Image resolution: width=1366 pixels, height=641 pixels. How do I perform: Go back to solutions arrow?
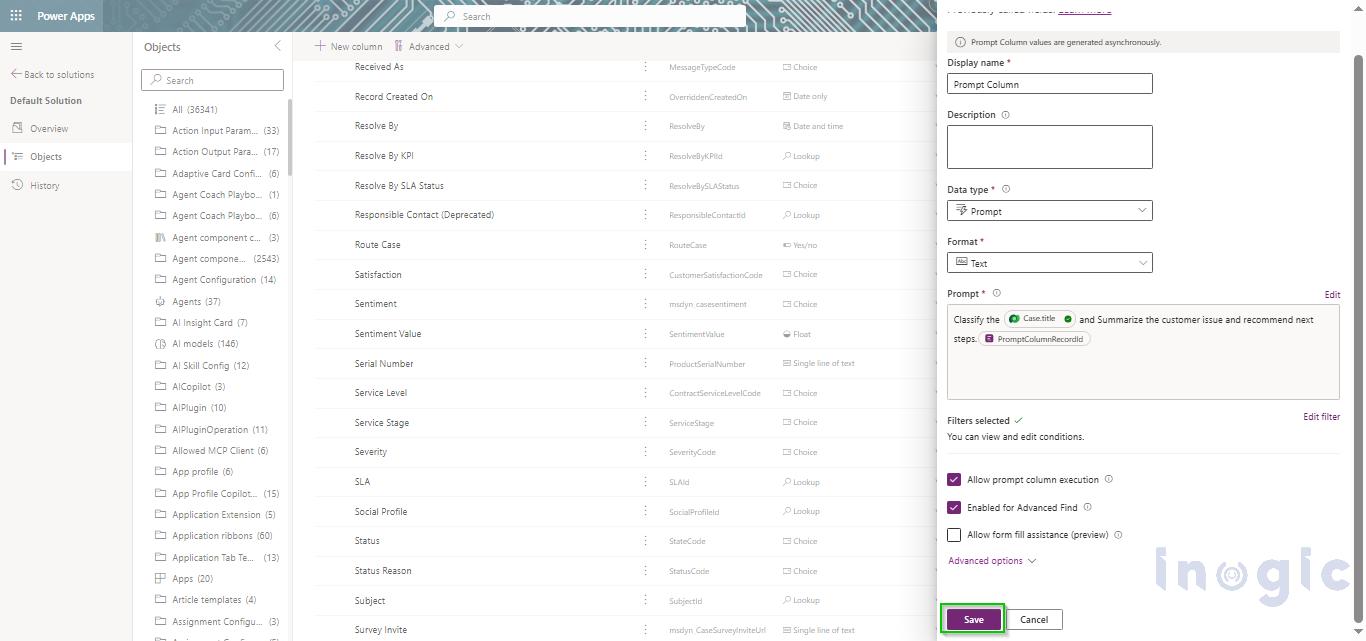pyautogui.click(x=16, y=74)
